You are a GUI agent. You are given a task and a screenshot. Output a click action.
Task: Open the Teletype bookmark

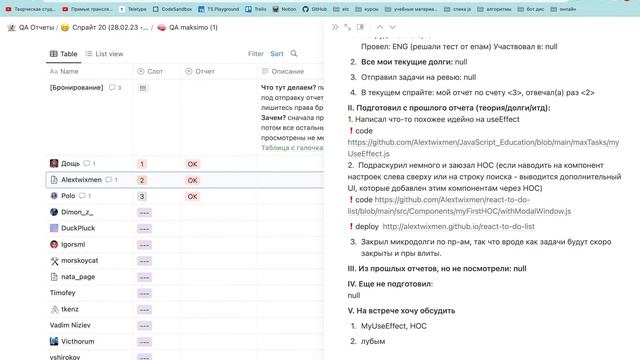(133, 9)
